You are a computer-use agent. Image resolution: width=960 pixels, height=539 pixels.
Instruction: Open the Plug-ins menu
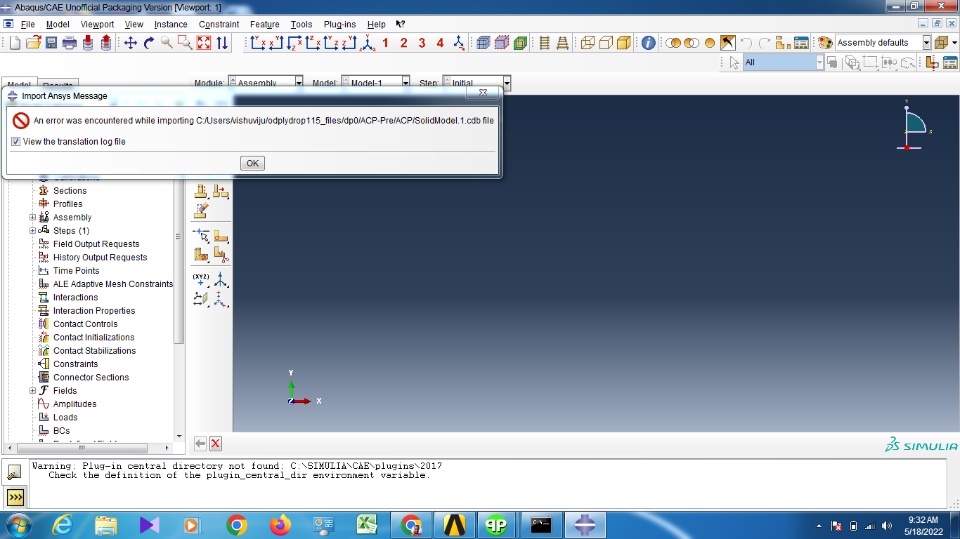(x=339, y=24)
